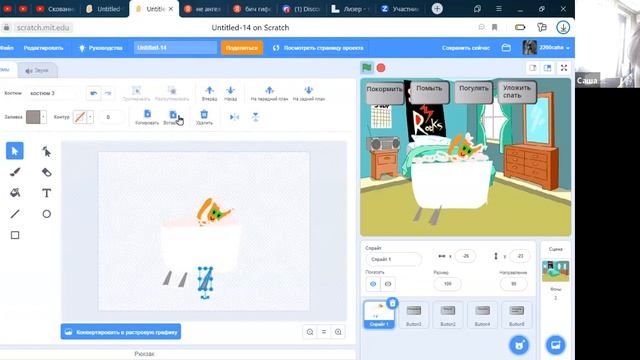
Task: Edit the sprite name field
Action: coord(393,259)
